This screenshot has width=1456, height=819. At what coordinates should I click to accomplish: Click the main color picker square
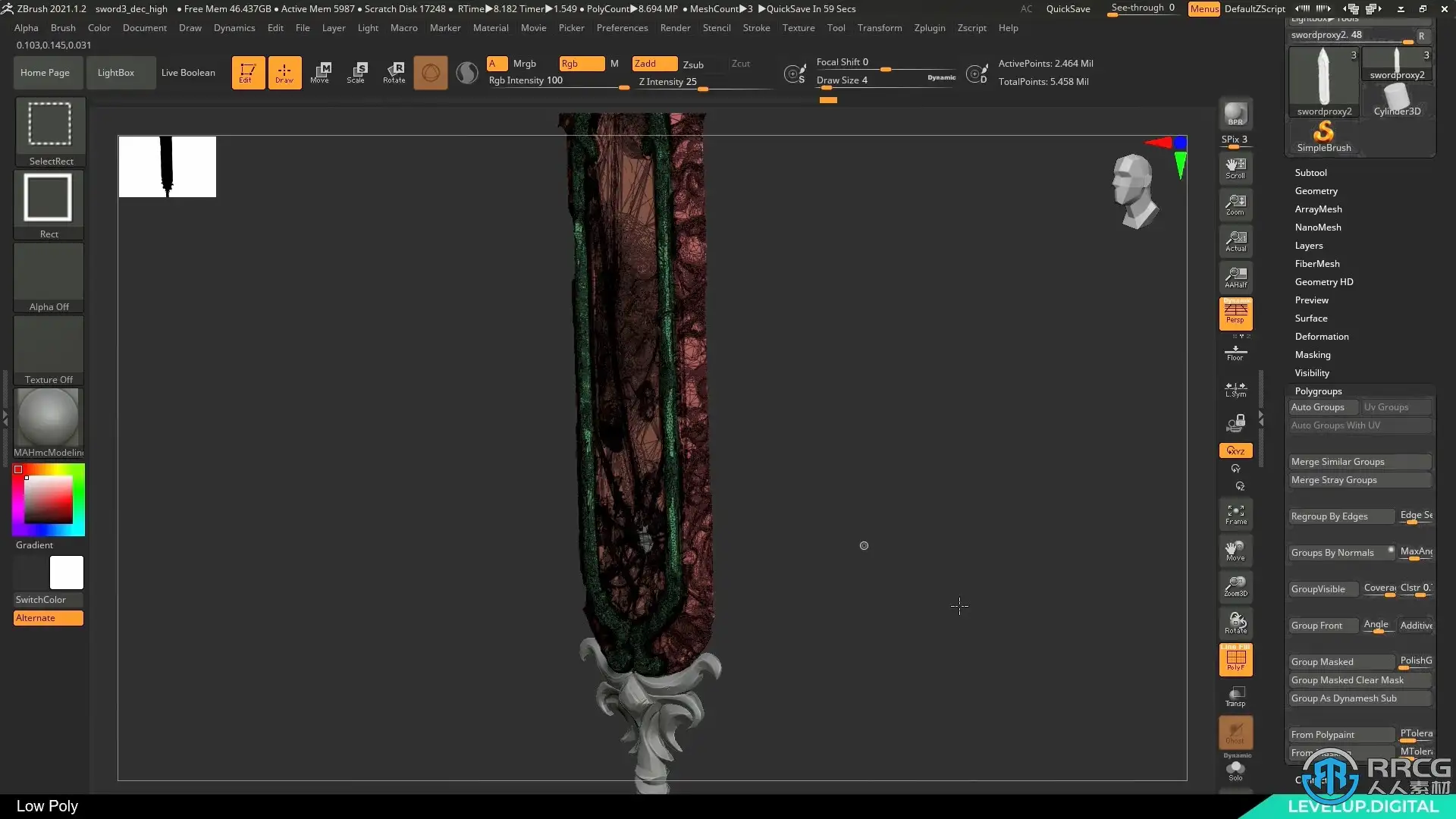tap(49, 500)
